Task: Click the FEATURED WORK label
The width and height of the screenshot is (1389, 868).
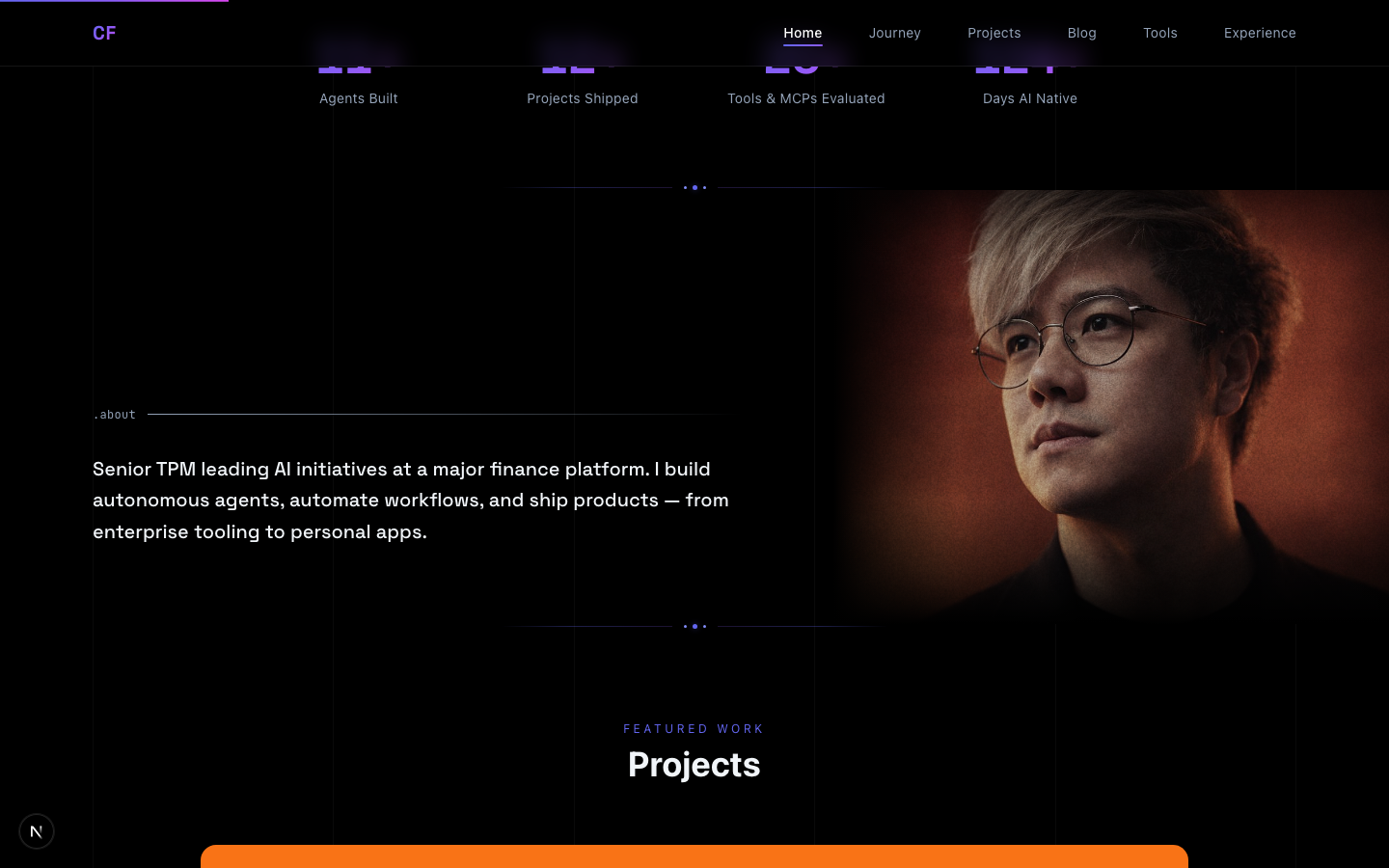Action: [694, 729]
